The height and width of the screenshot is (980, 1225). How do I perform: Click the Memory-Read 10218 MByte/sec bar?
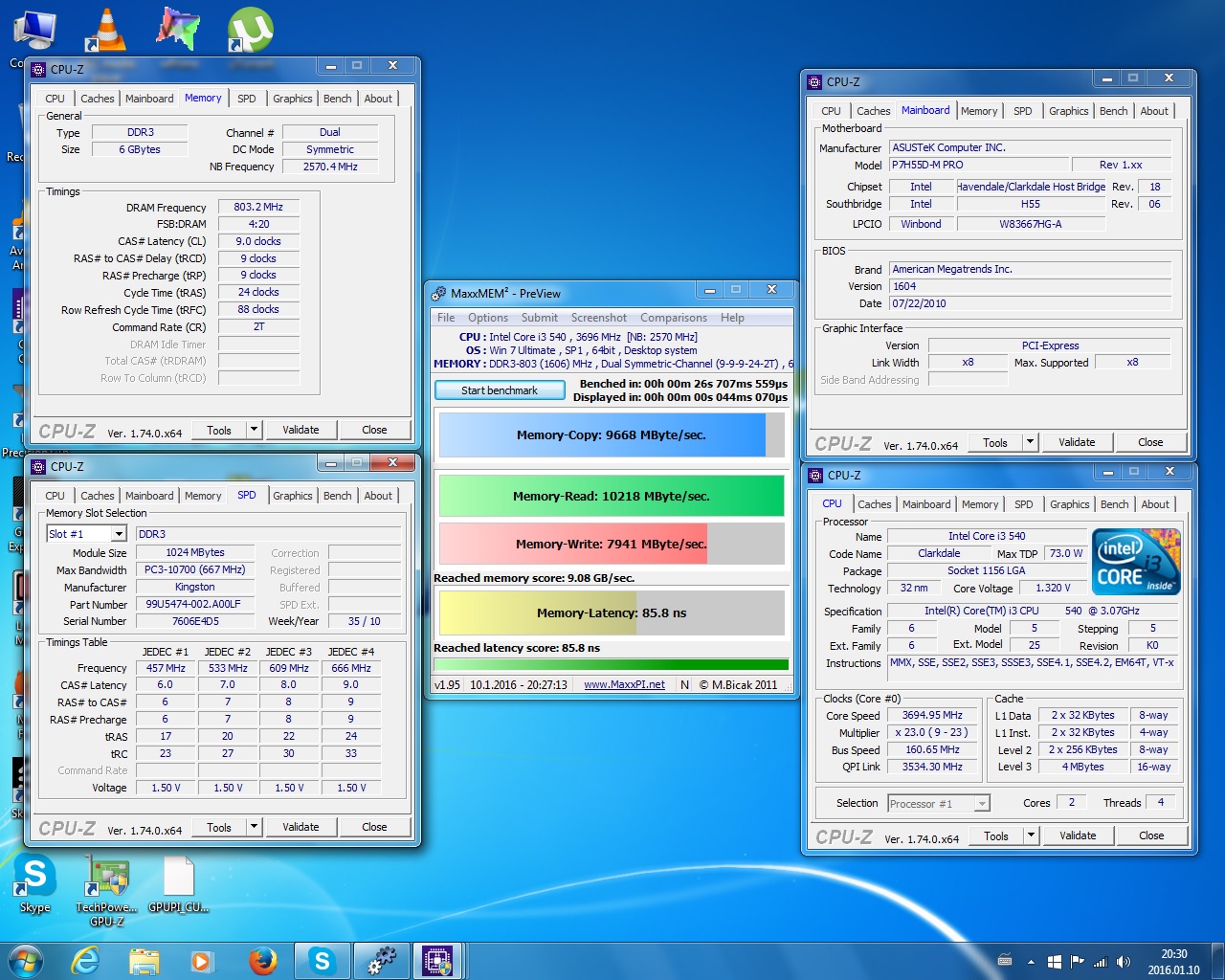point(612,496)
